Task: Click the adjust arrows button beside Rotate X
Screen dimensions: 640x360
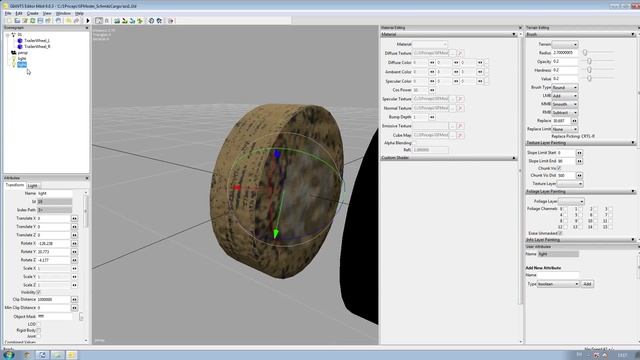Action: pos(74,243)
